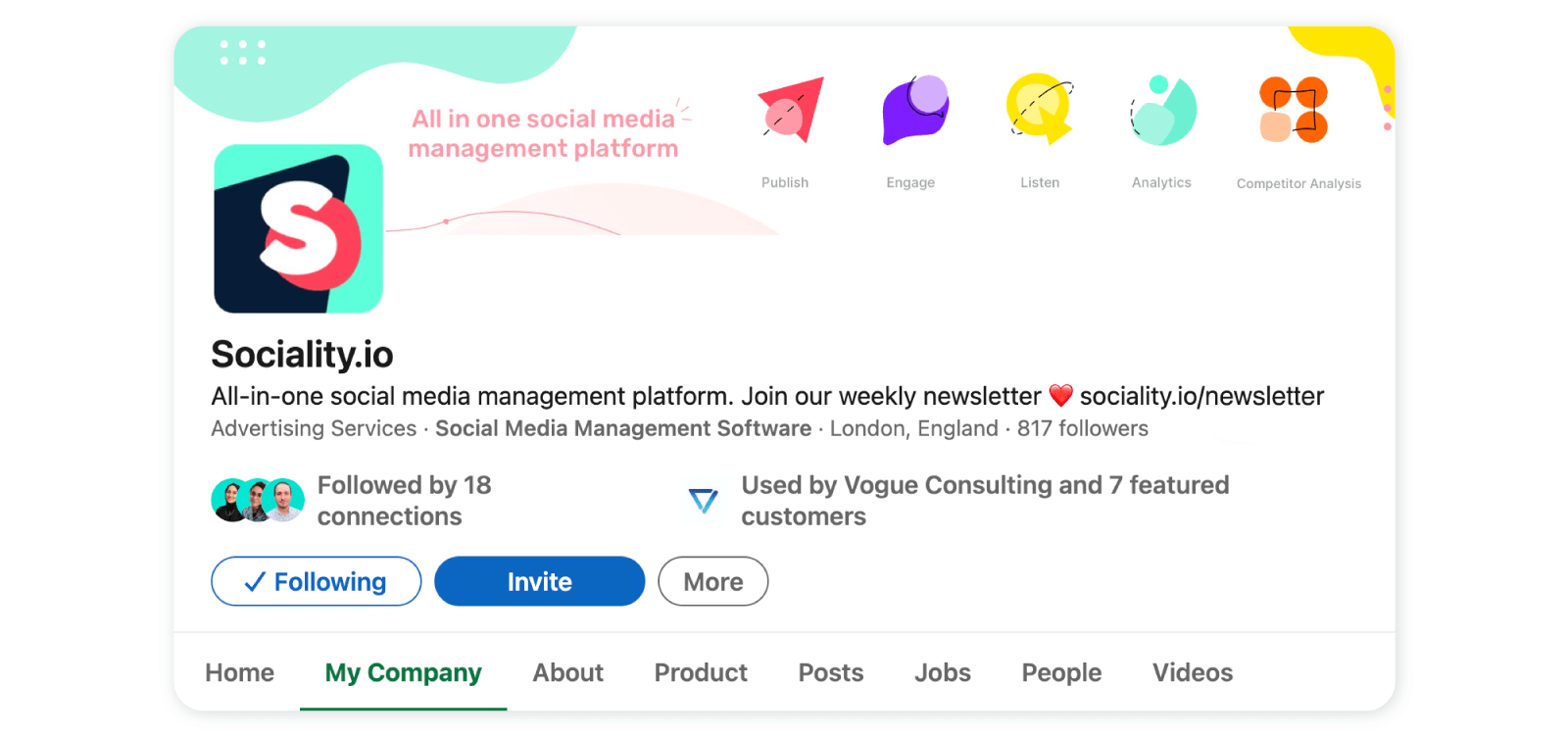Go to the Videos tab
The height and width of the screenshot is (735, 1568).
1192,672
